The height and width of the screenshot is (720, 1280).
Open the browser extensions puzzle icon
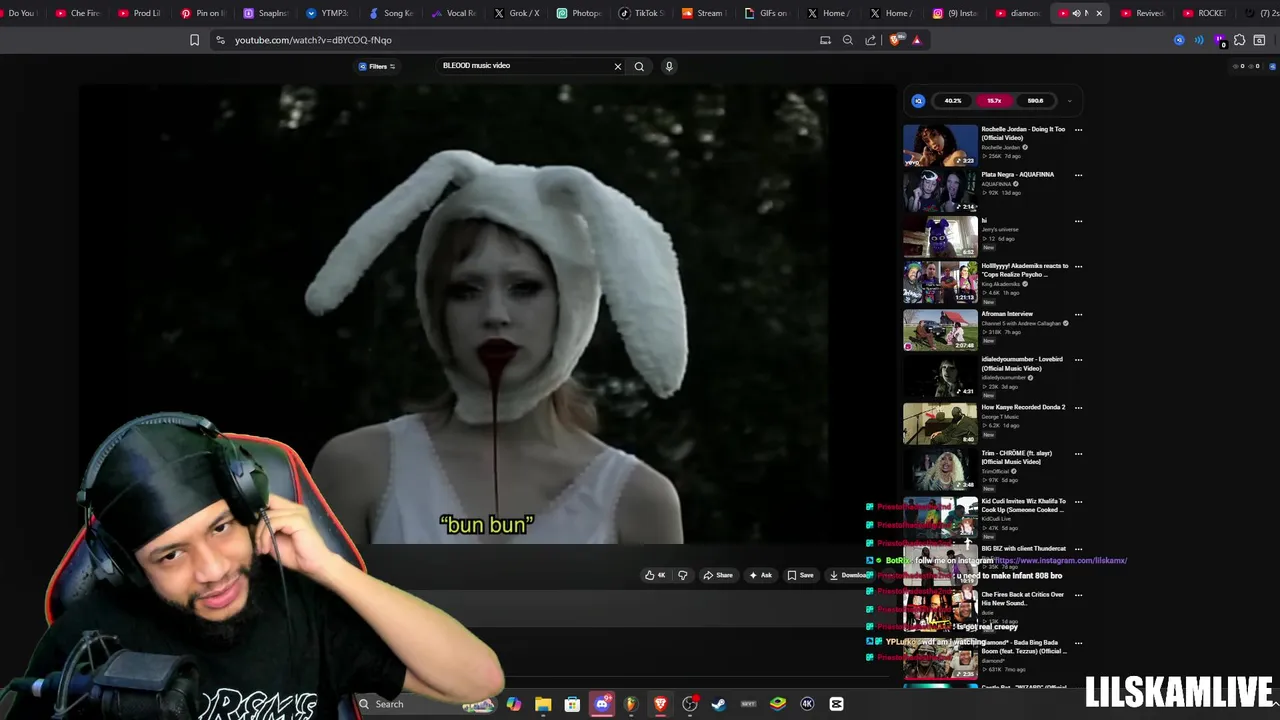1239,40
